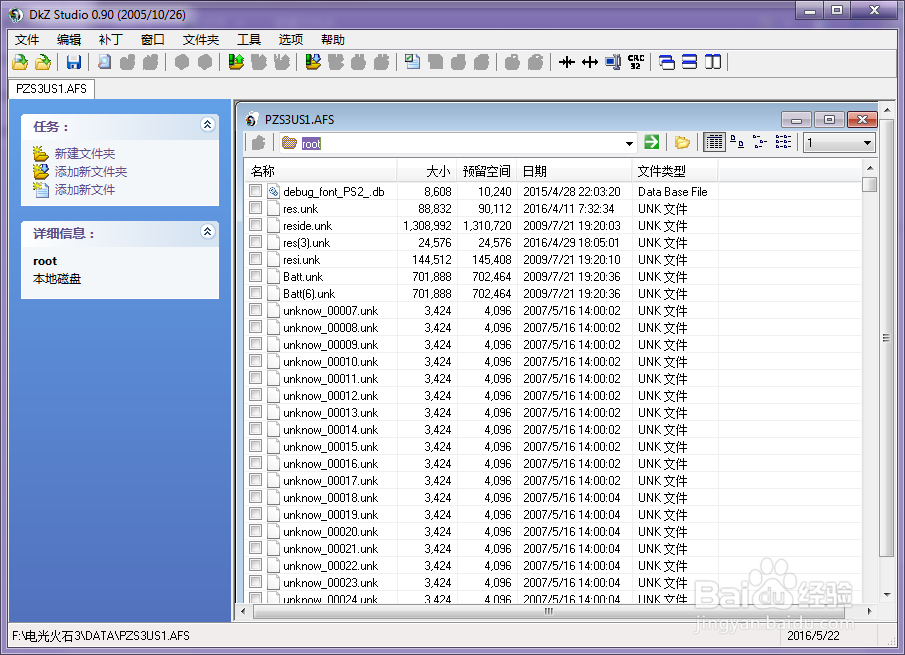Open the 文件 menu
905x655 pixels.
click(27, 40)
